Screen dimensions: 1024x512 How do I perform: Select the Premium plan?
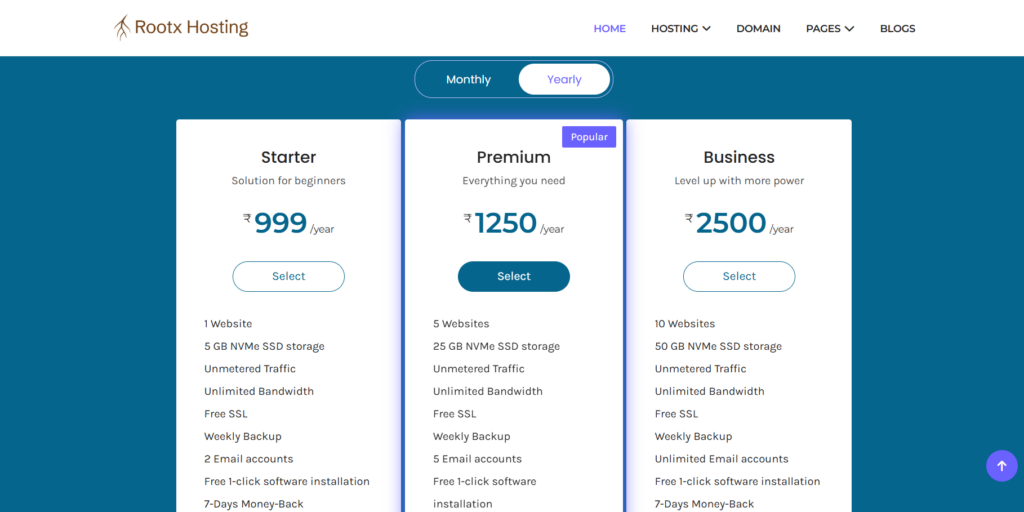(514, 276)
